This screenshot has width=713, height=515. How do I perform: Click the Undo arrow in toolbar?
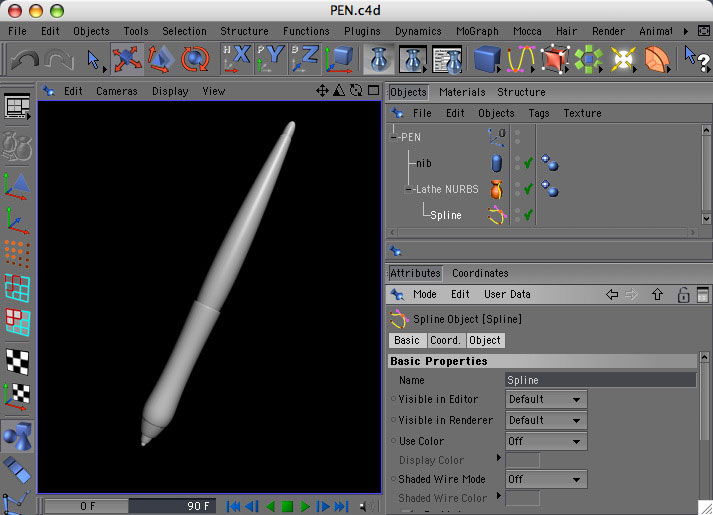coord(23,60)
